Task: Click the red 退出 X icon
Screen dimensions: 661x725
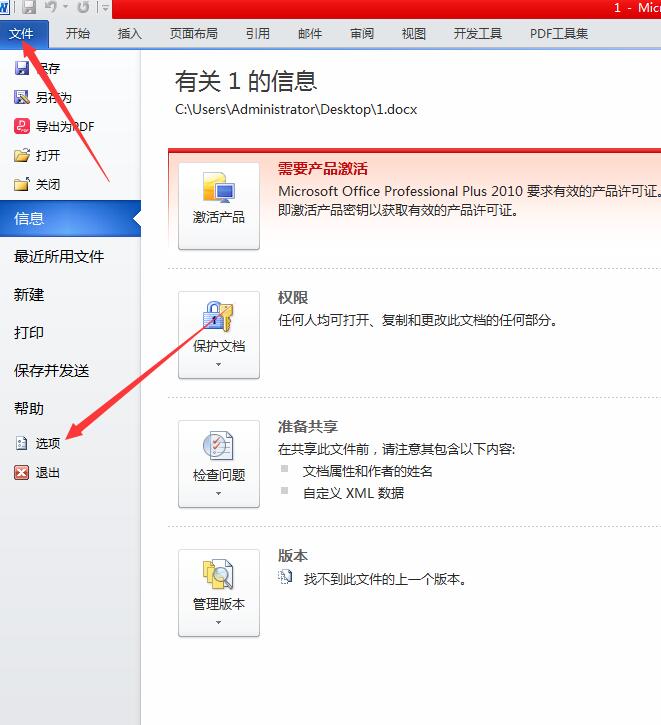Action: coord(22,473)
